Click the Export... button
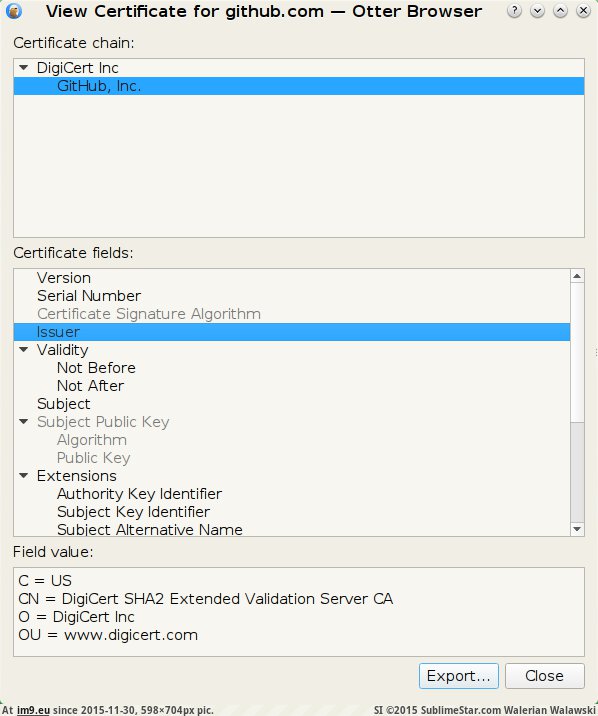Screen dimensions: 598x716 tap(459, 676)
